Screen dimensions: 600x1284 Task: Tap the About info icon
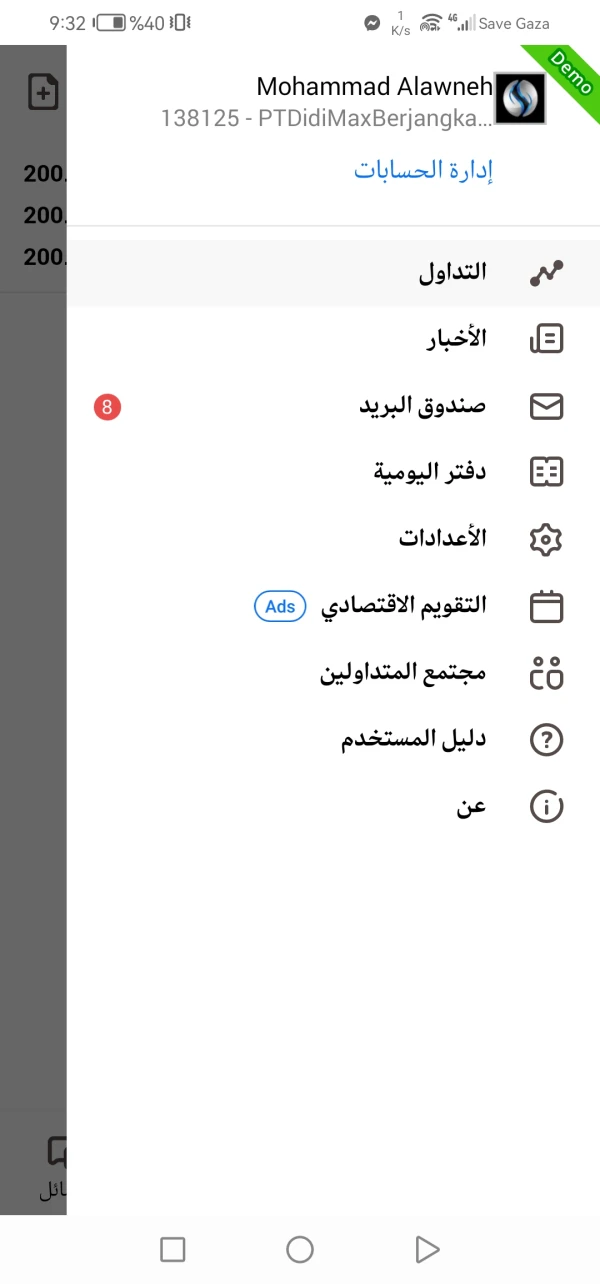point(546,807)
